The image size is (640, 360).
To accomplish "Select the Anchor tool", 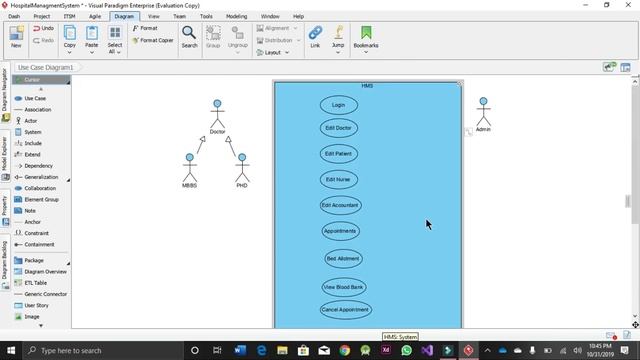I will [x=27, y=222].
